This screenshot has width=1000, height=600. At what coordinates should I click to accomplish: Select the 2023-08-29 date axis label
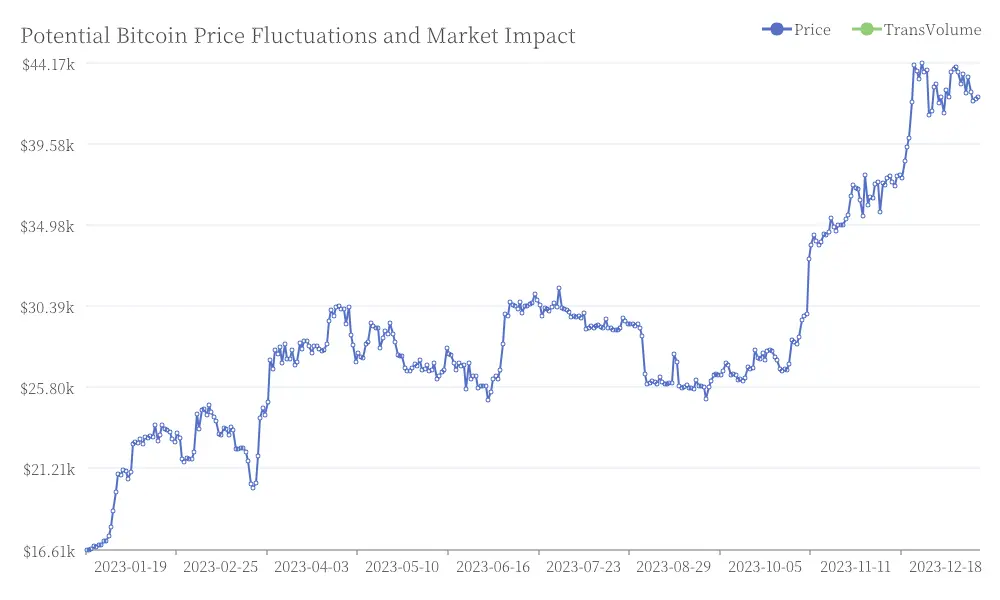[673, 567]
